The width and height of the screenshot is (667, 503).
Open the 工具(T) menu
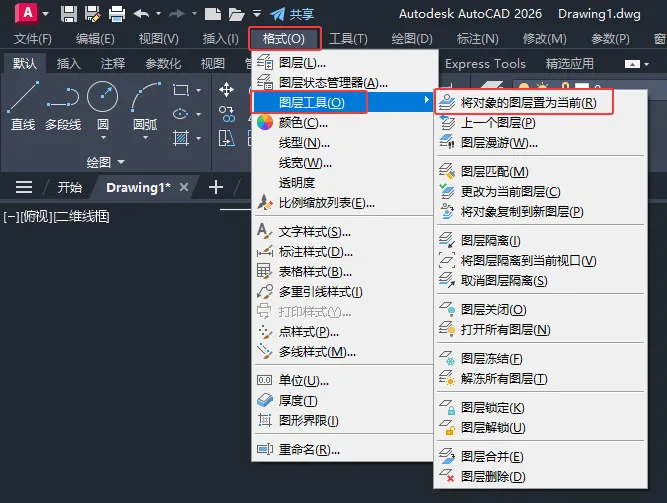tap(348, 39)
